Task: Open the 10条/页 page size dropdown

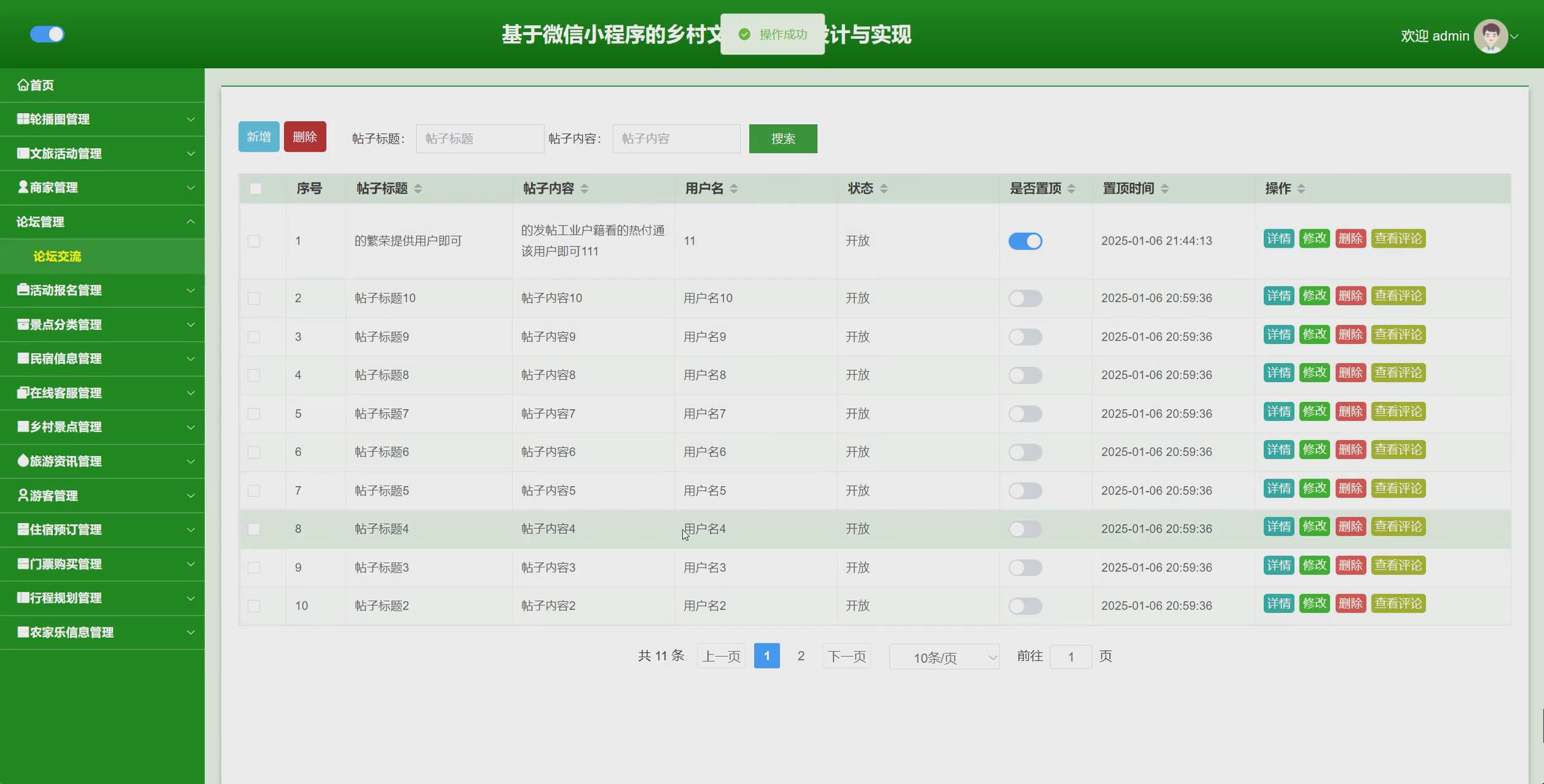Action: (x=944, y=657)
